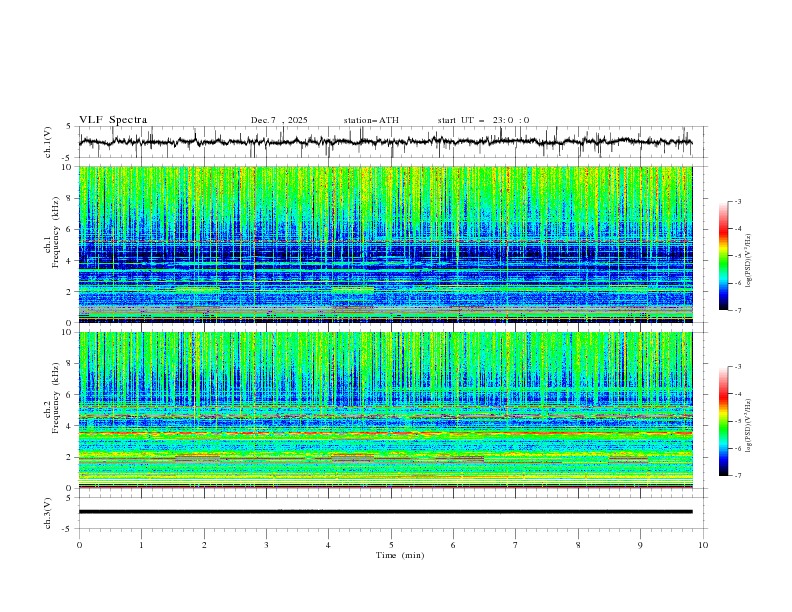Select the date text "Dec.7 , 2025"
Viewport: 792px width, 612px height.
click(279, 120)
